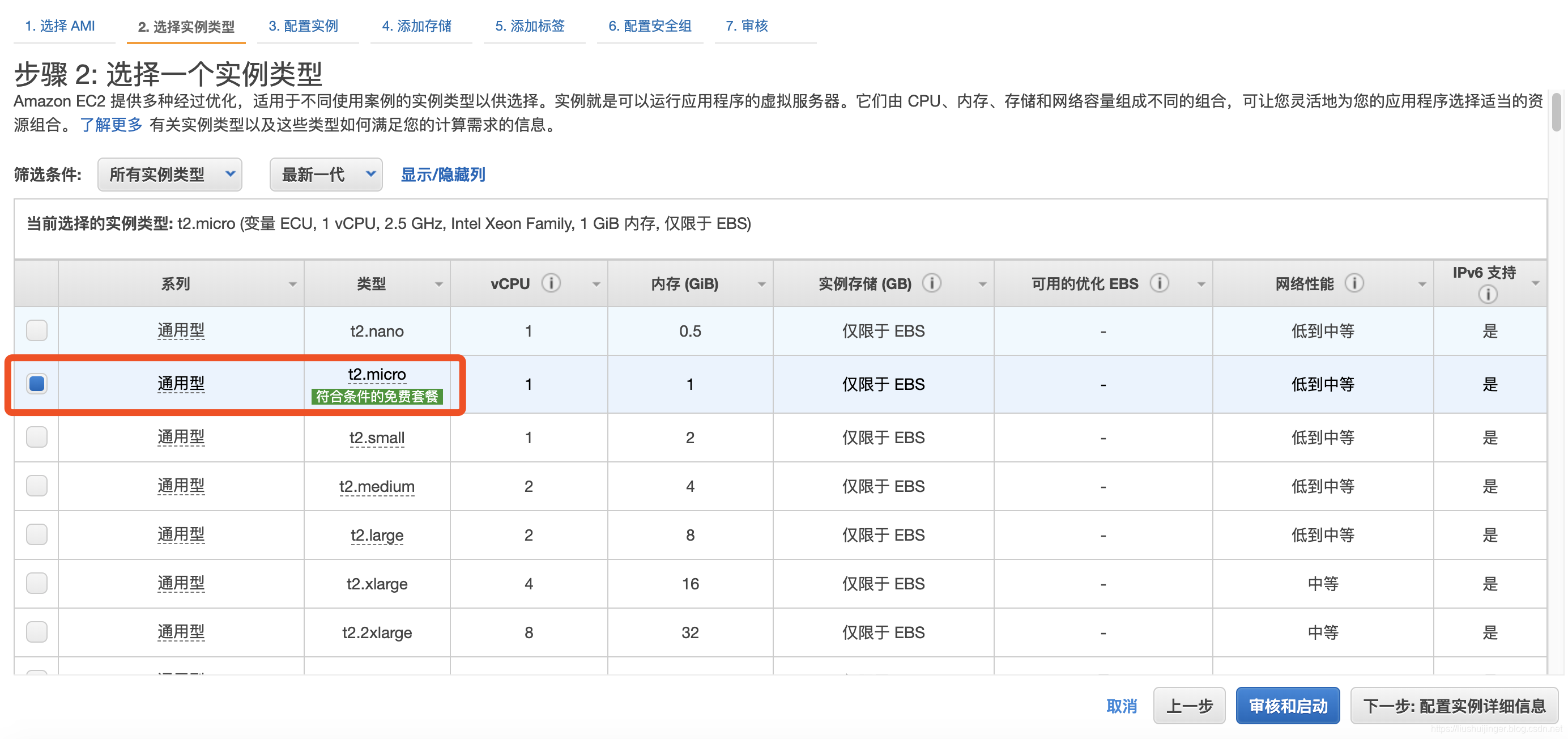Go to step 5. 添加标签 tab

(530, 26)
